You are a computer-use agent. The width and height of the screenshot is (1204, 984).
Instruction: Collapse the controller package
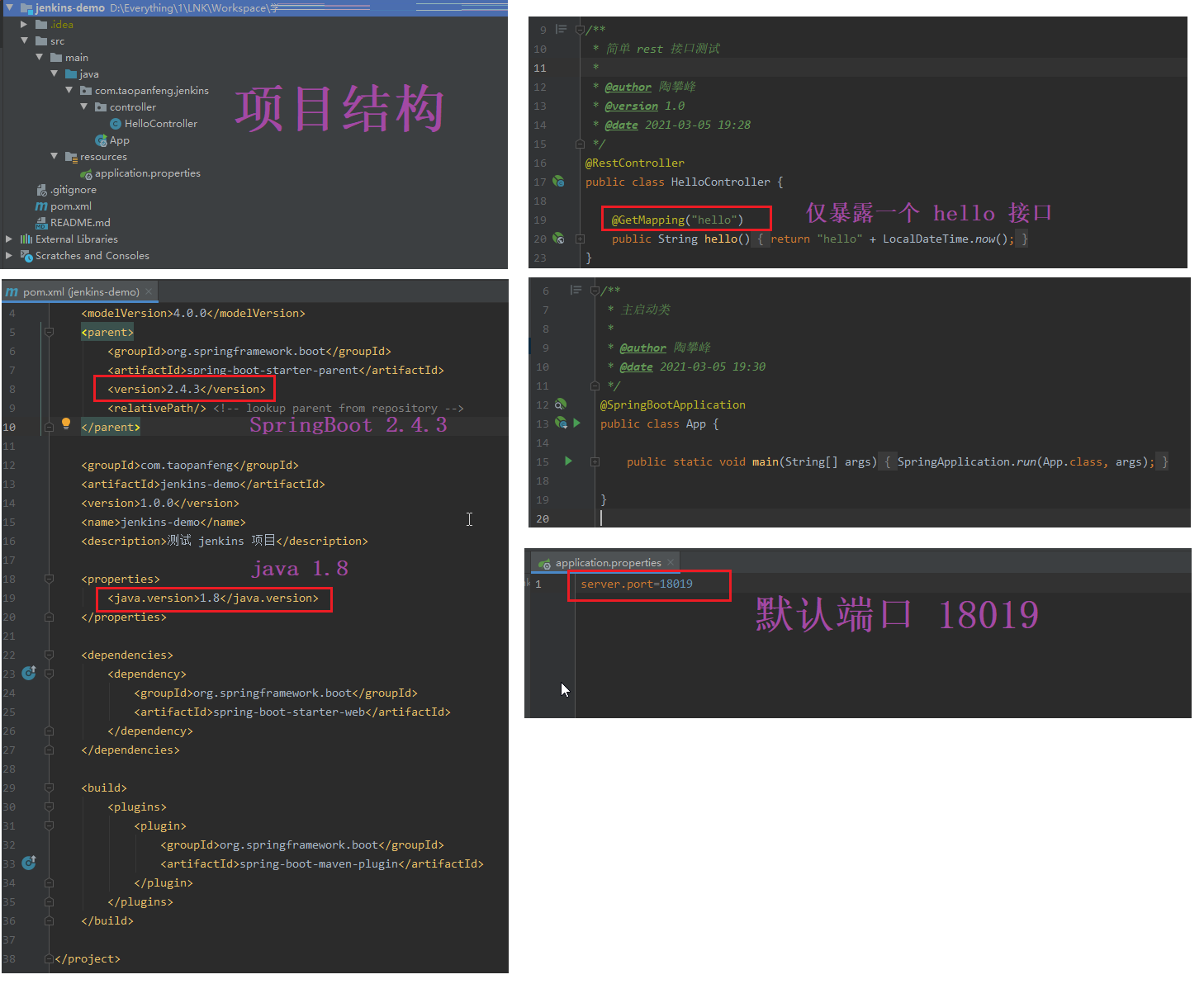pyautogui.click(x=83, y=106)
